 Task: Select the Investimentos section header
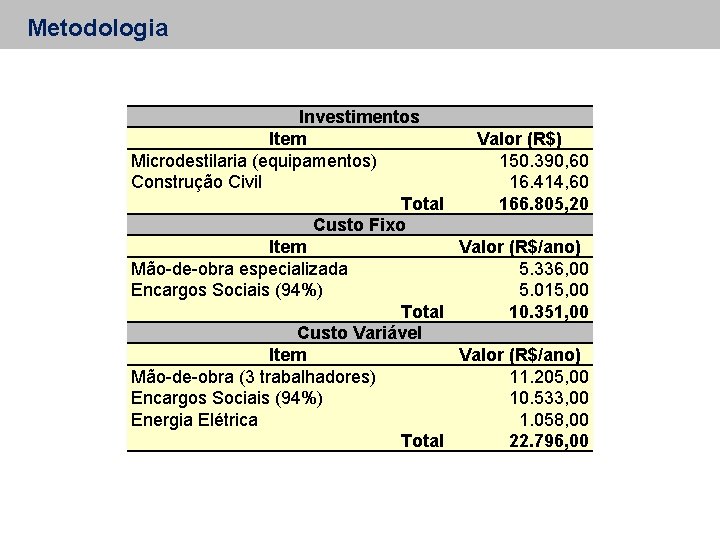359,117
